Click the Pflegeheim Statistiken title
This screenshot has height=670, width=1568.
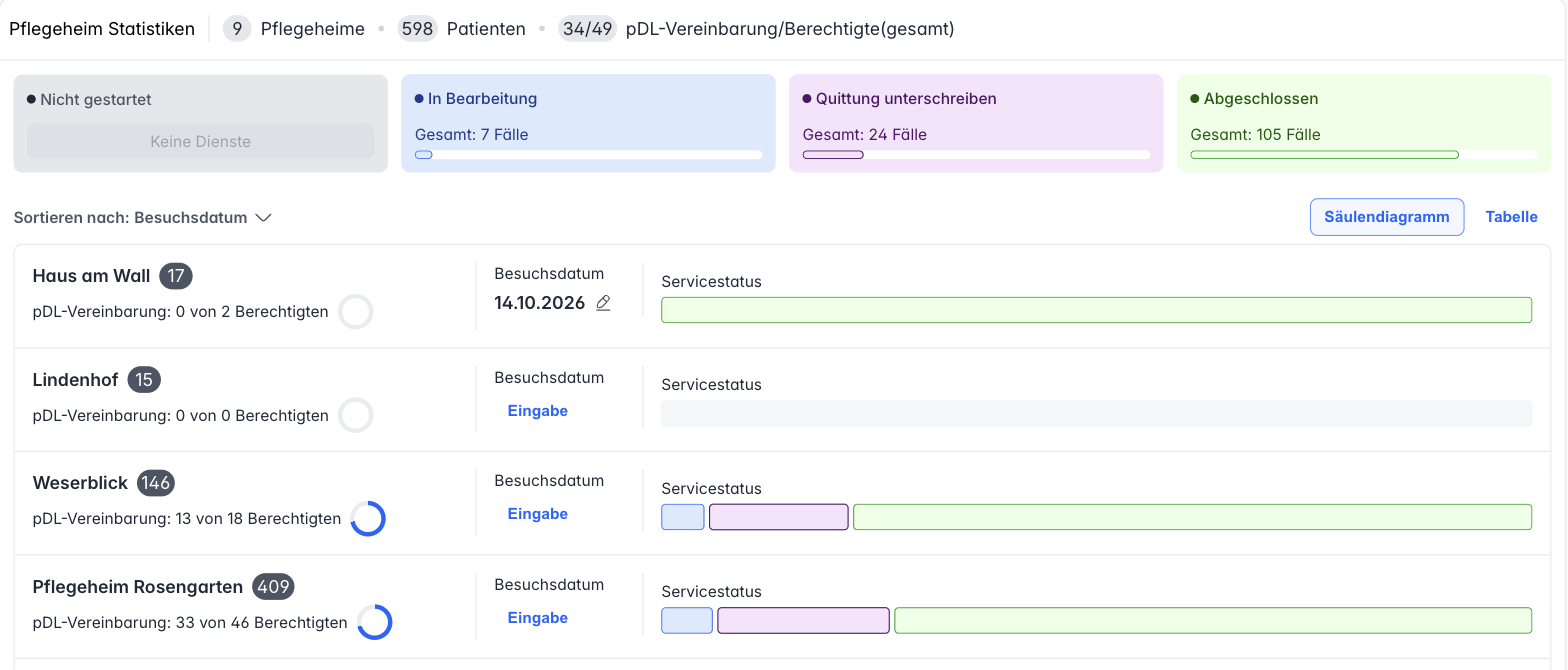pyautogui.click(x=102, y=29)
